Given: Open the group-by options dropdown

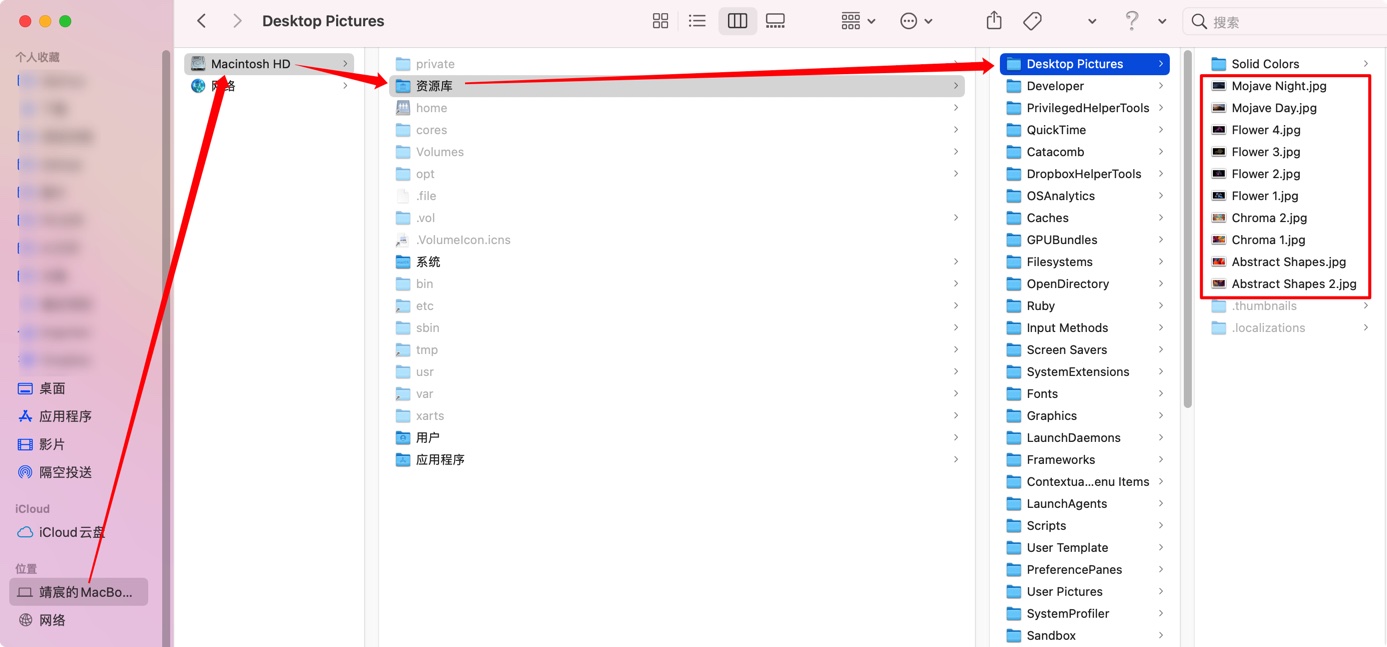Looking at the screenshot, I should click(858, 21).
